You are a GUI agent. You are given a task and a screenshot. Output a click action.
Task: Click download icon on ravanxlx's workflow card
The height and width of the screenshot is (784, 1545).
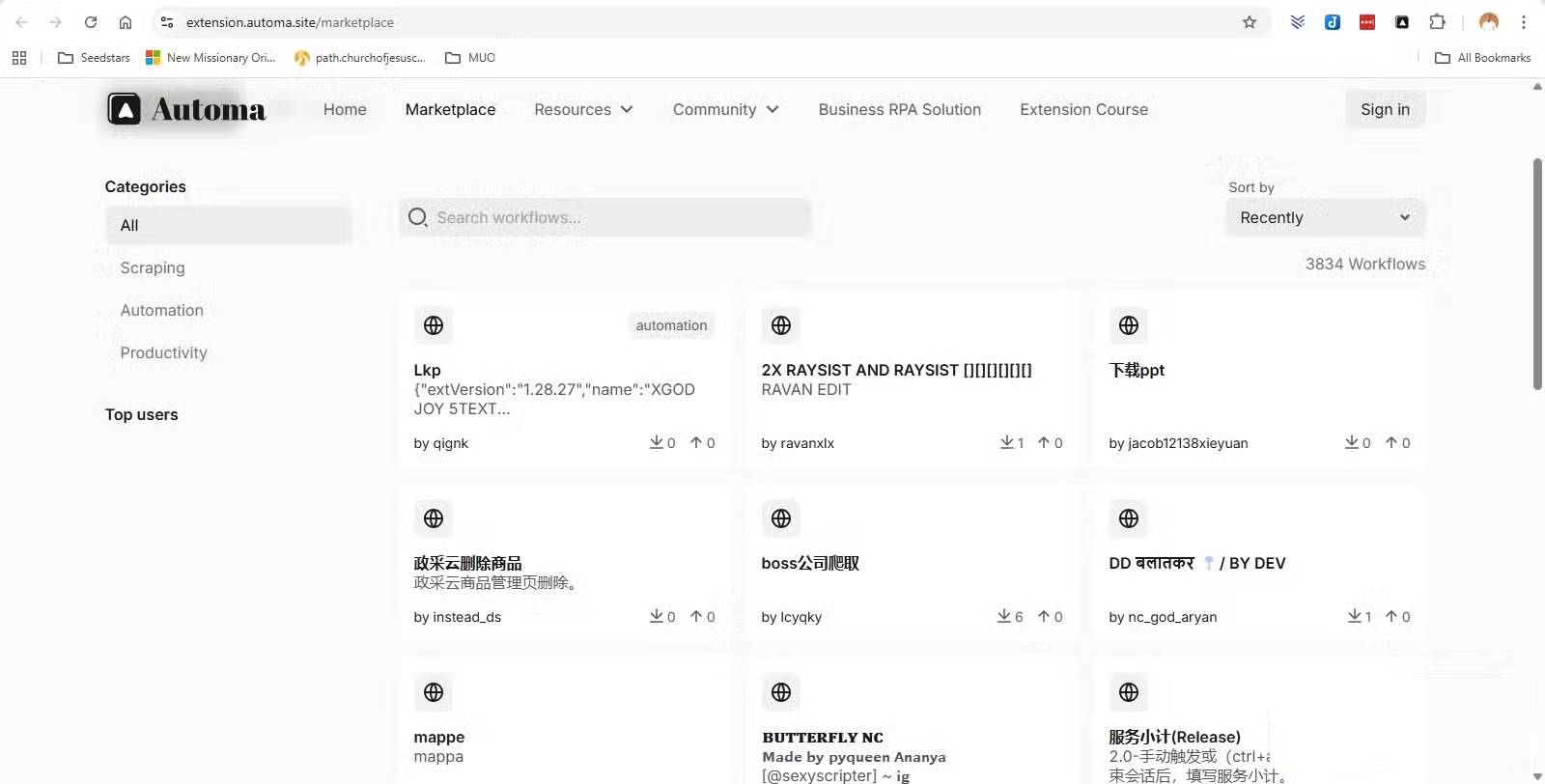[1007, 442]
